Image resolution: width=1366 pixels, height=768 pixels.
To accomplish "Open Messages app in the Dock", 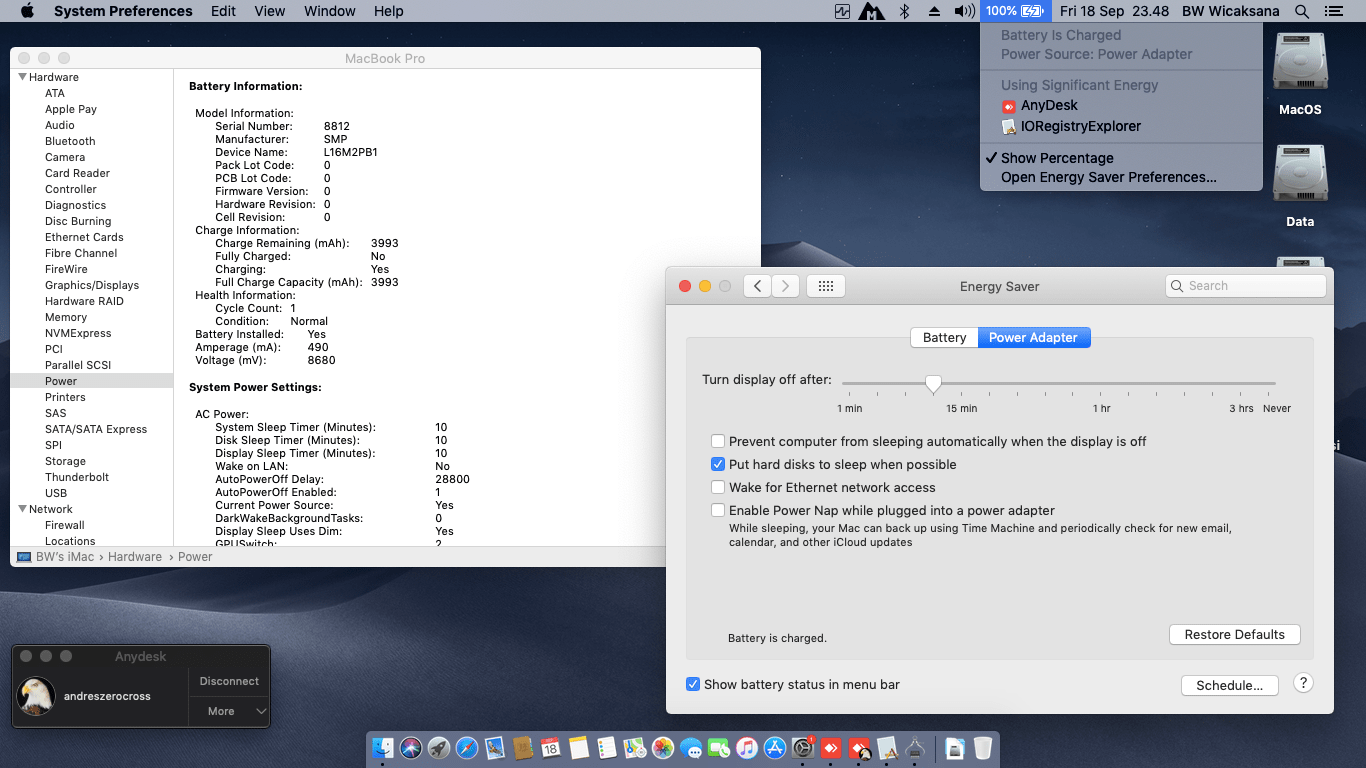I will (x=691, y=747).
